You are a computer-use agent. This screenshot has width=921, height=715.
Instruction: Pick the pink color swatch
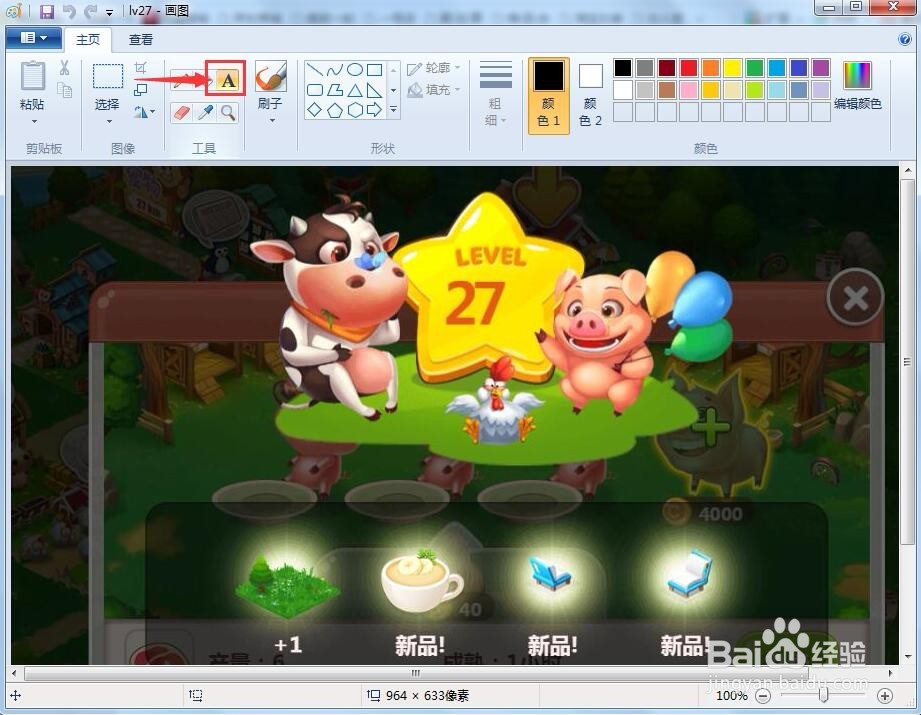pyautogui.click(x=688, y=90)
